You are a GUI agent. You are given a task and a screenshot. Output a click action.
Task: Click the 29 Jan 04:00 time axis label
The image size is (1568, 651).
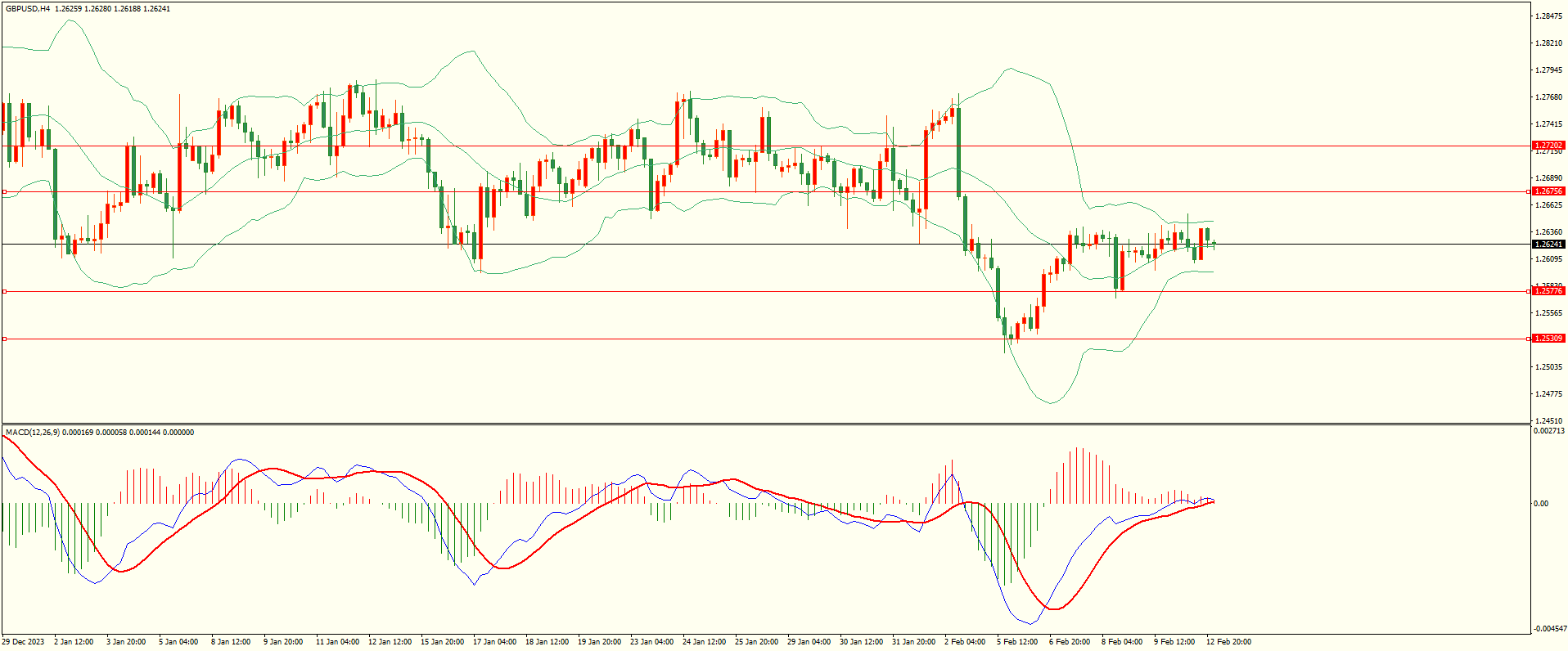click(809, 642)
